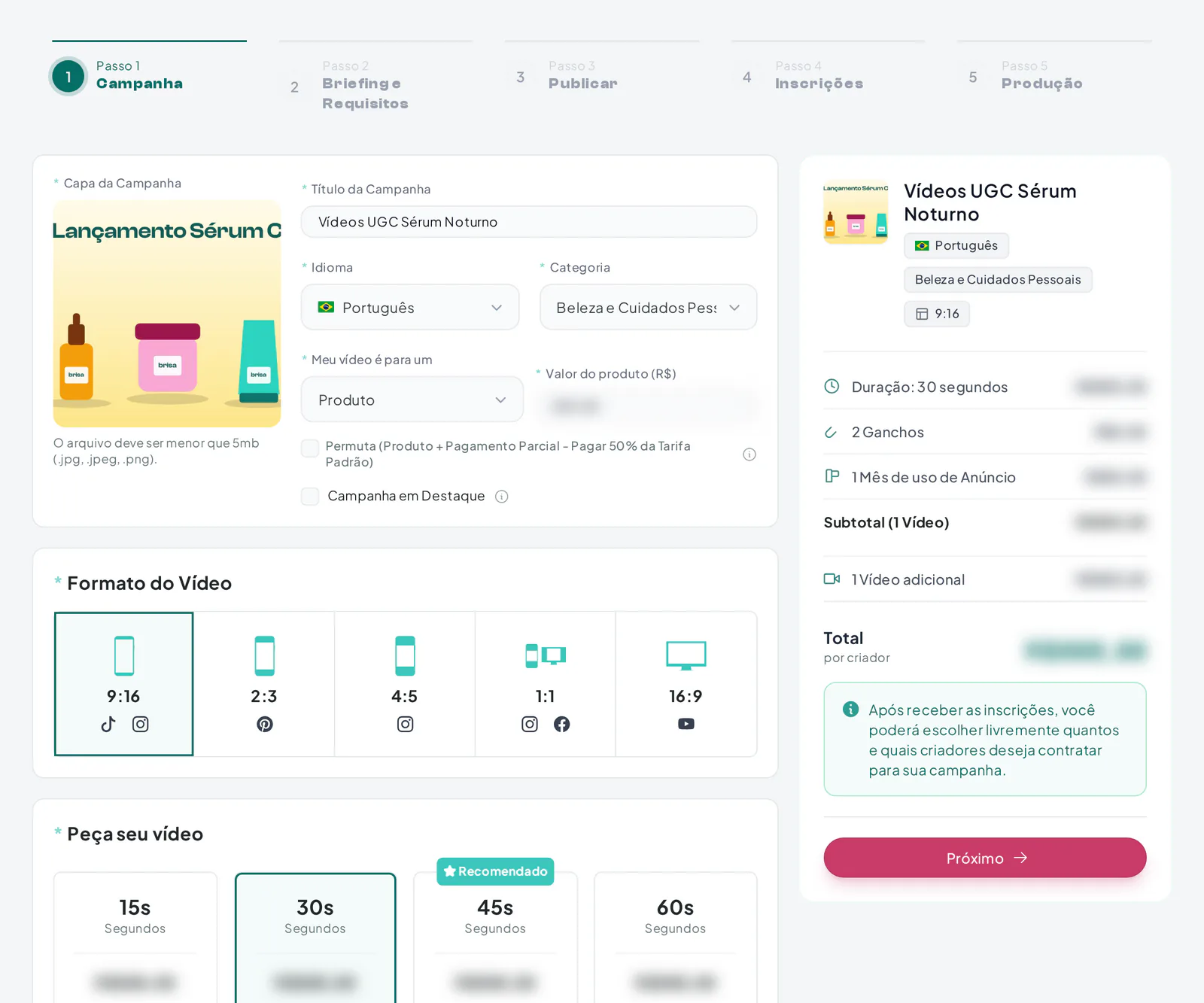Click the clock icon next to Duração
1204x1003 pixels.
[x=832, y=387]
